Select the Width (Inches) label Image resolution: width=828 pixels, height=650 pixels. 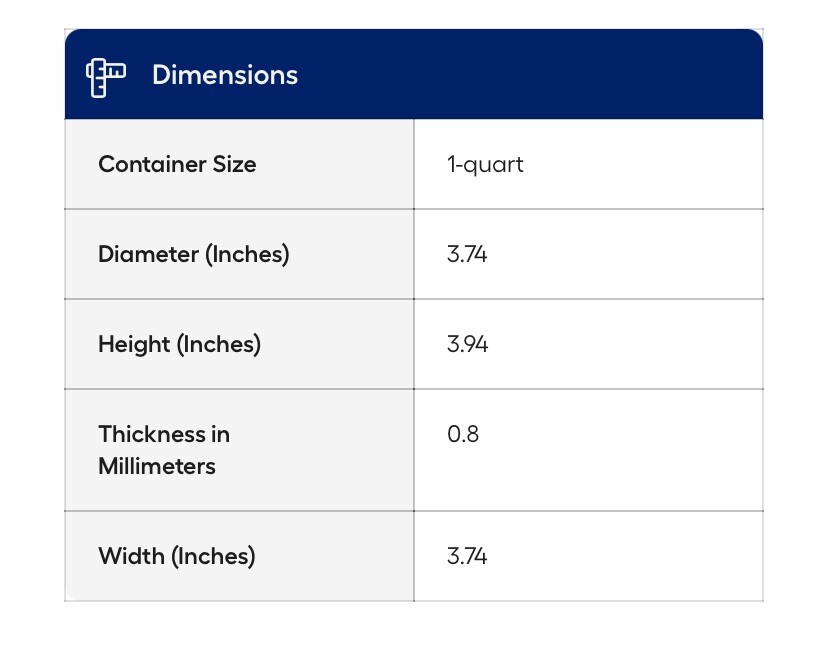click(177, 557)
